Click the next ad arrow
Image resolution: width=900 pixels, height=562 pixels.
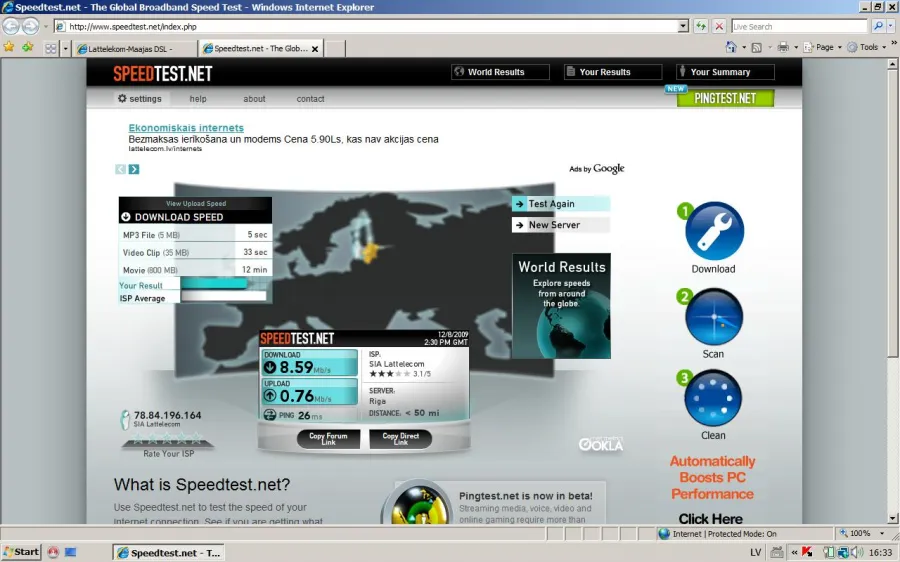(134, 169)
